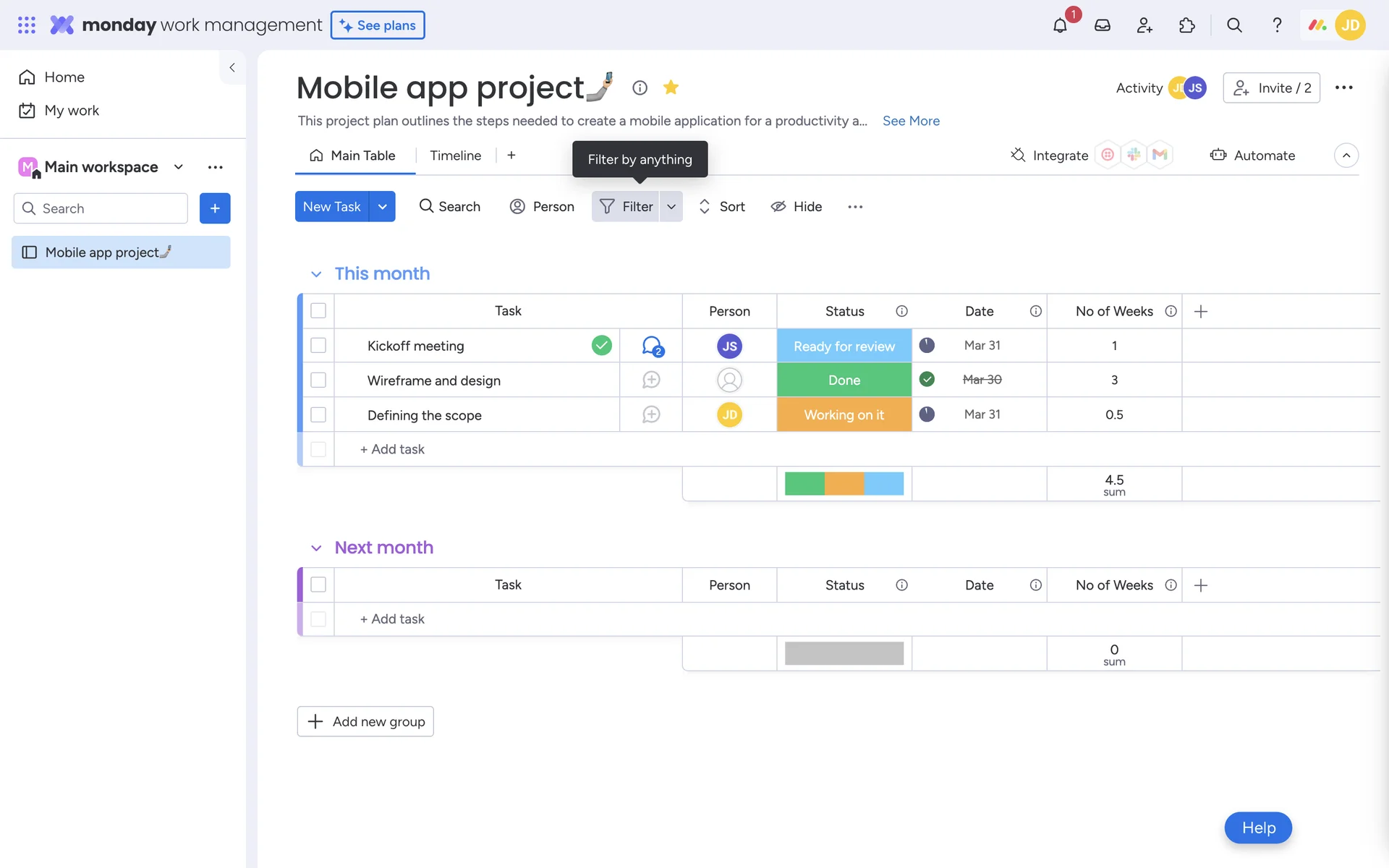Check the Kickoff meeting row checkbox

tap(318, 346)
